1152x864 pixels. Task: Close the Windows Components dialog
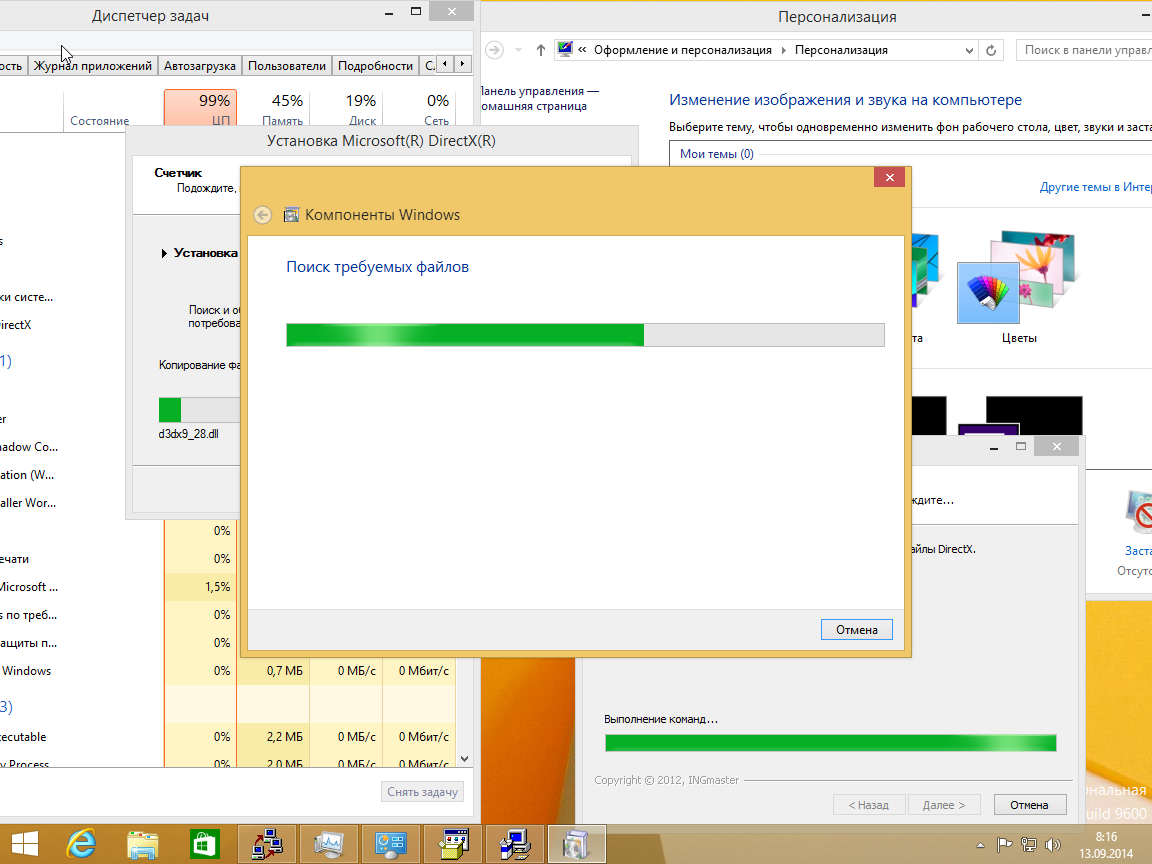pos(890,177)
